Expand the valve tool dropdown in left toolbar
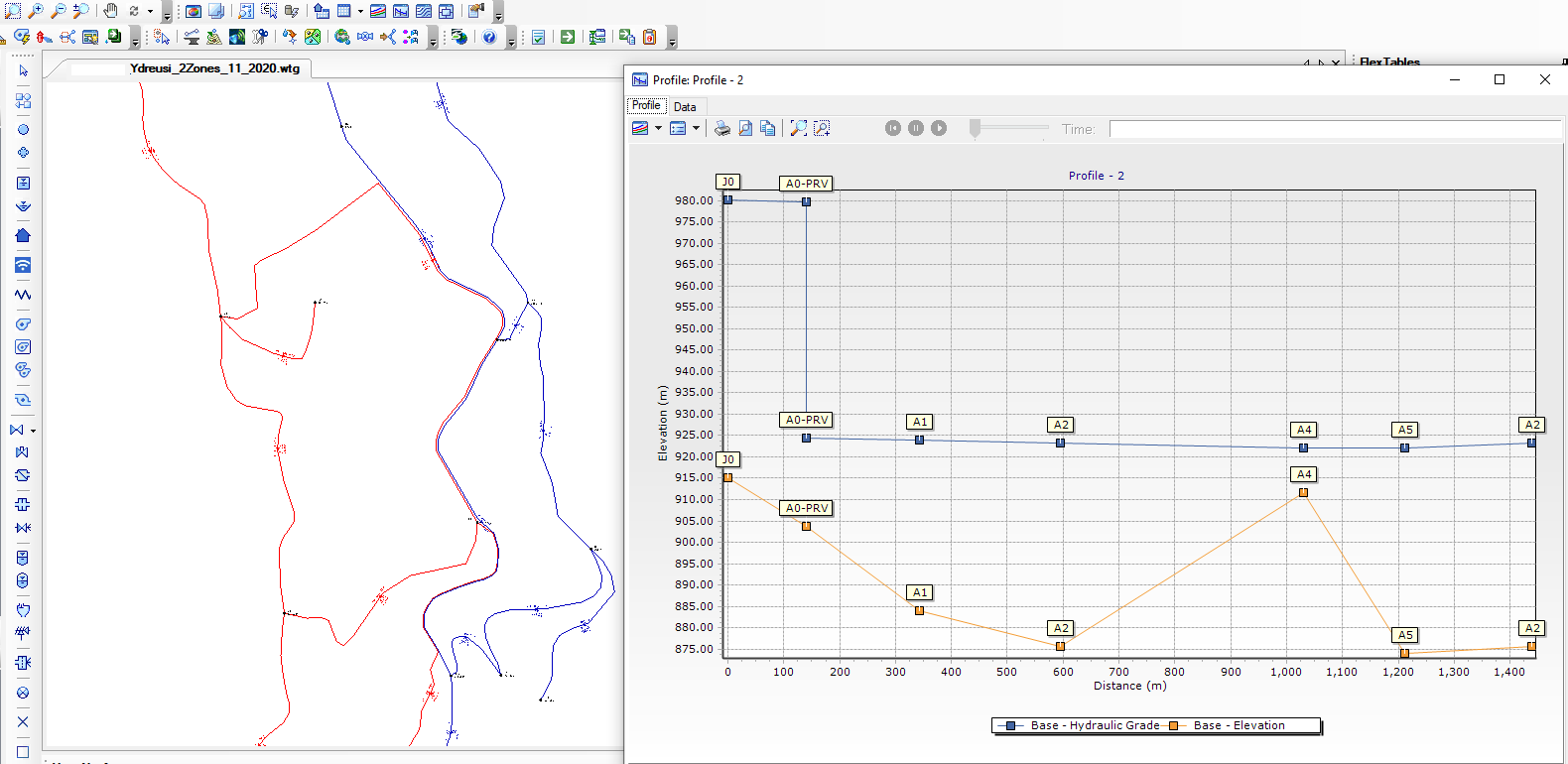 click(34, 431)
